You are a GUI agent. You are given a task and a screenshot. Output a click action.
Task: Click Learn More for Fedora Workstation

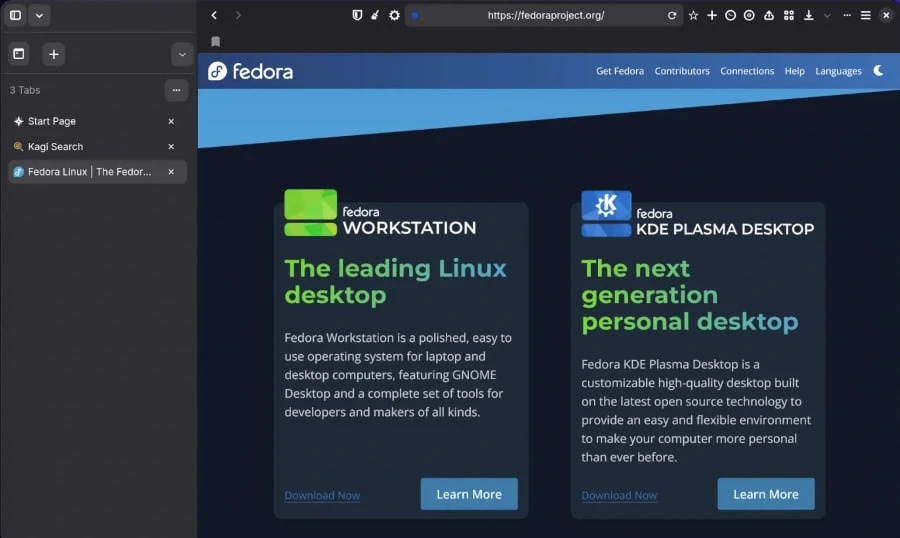tap(469, 494)
